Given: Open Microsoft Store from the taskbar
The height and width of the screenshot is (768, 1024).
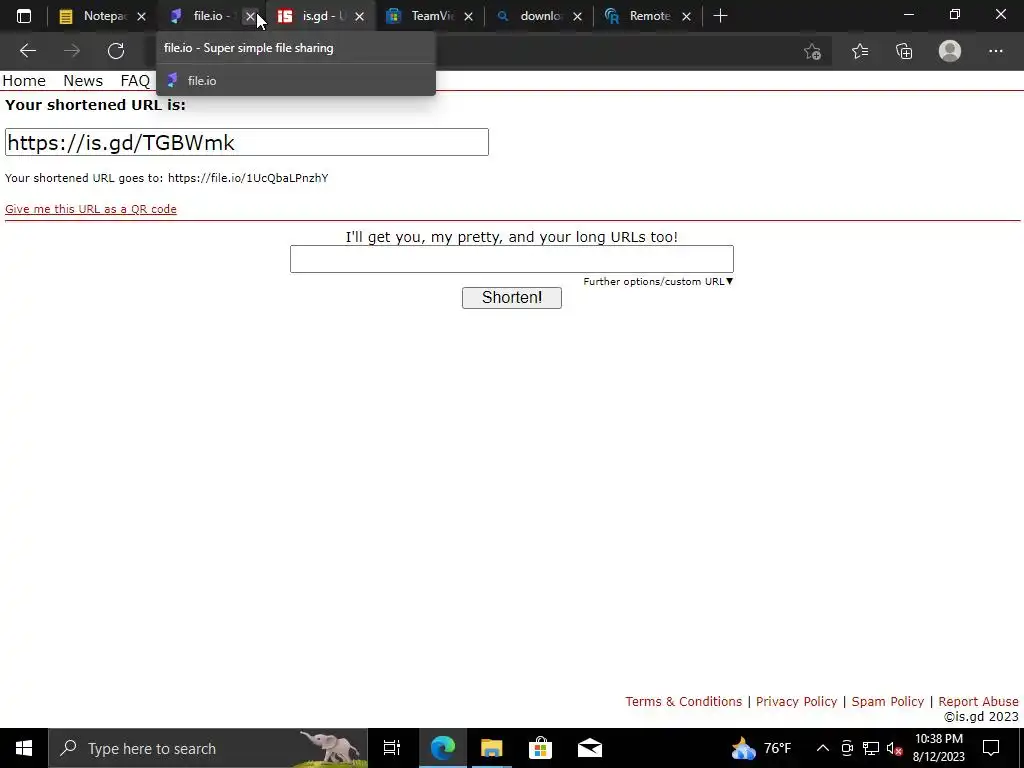Looking at the screenshot, I should coord(540,748).
